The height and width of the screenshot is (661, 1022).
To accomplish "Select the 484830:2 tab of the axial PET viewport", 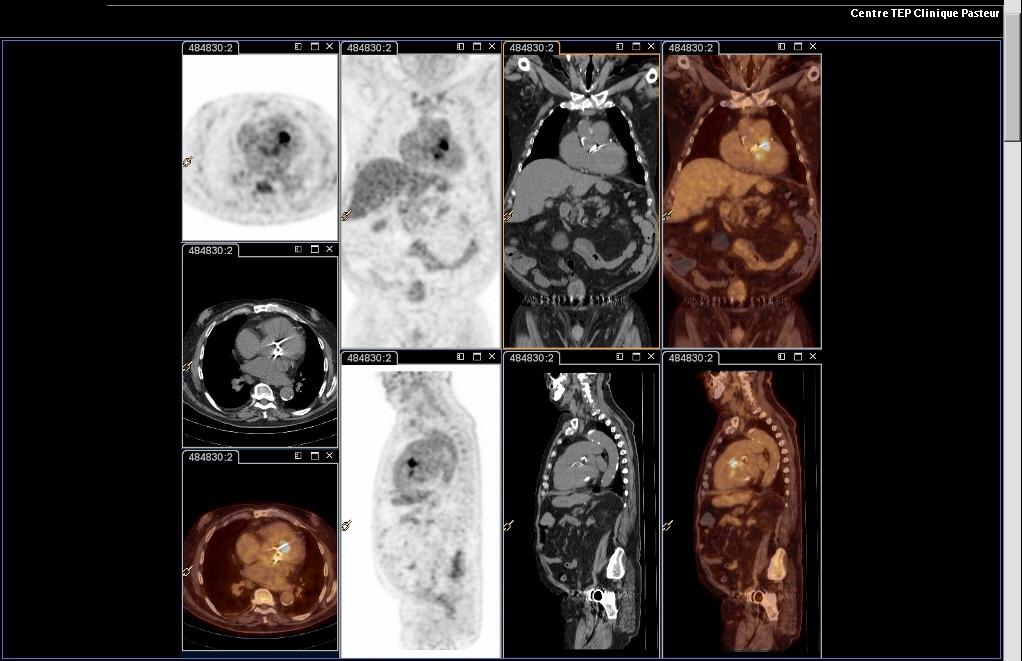I will click(x=211, y=48).
